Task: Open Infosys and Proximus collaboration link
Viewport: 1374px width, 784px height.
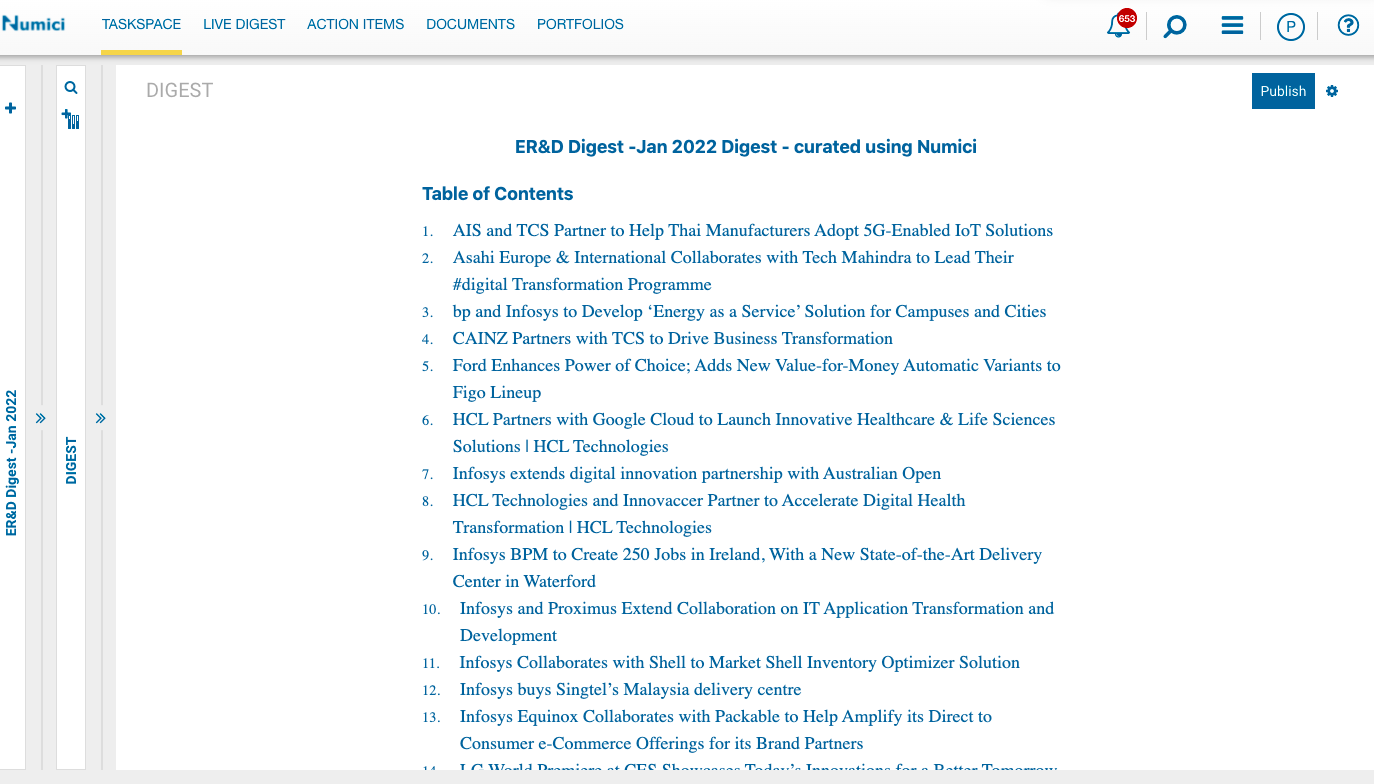Action: coord(757,622)
